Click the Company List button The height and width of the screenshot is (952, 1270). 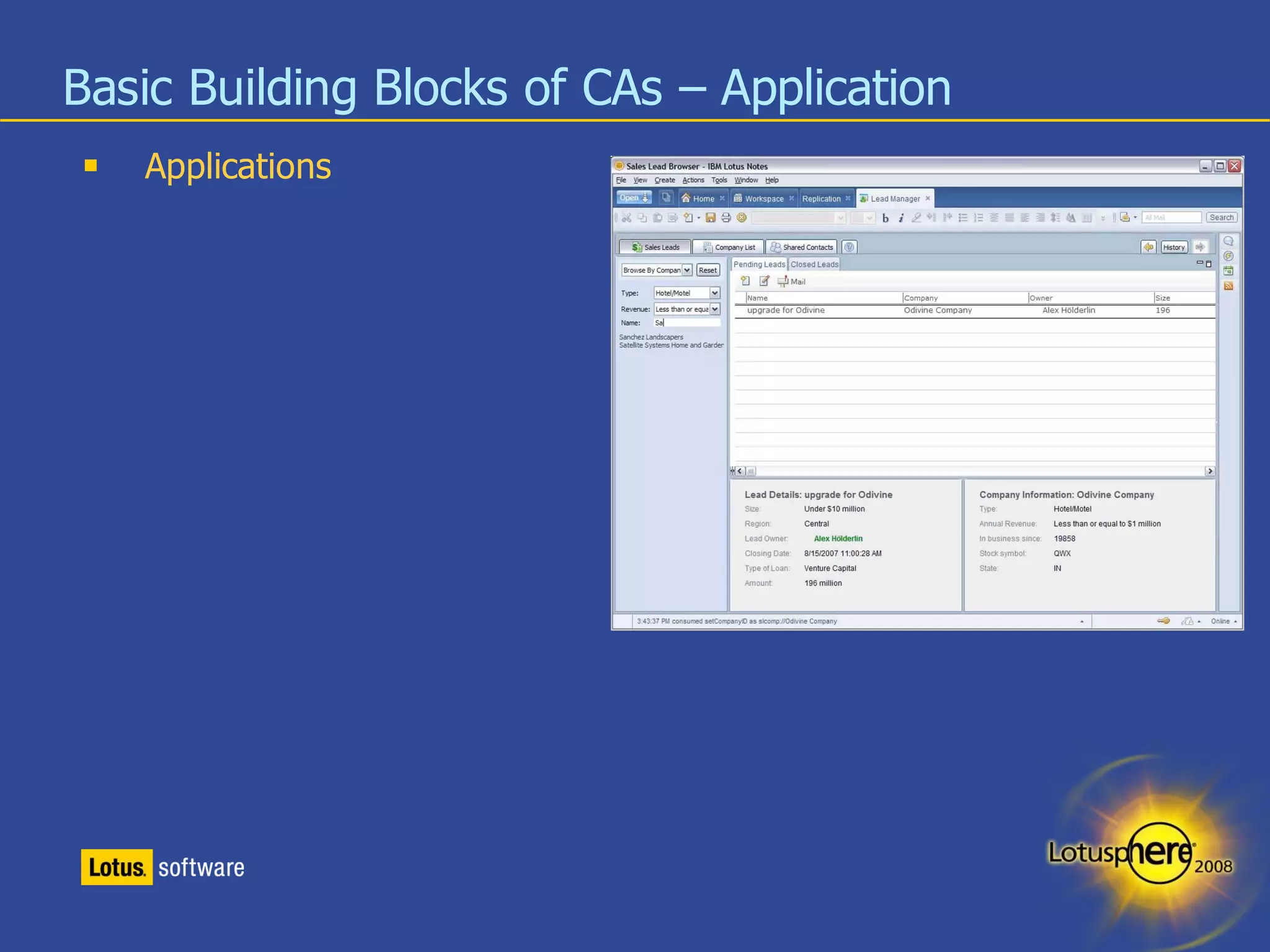pos(728,247)
